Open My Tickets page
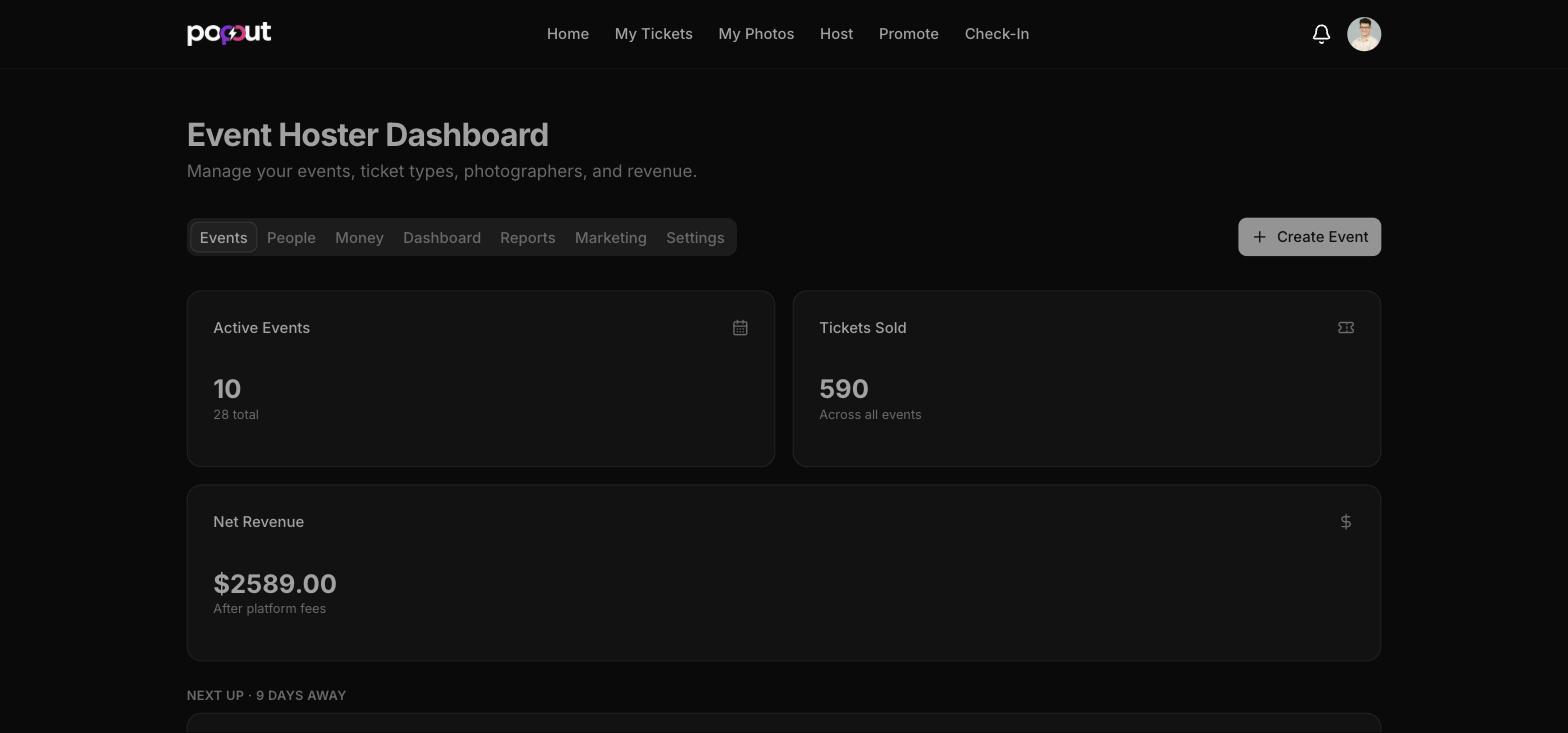This screenshot has height=733, width=1568. [x=654, y=34]
